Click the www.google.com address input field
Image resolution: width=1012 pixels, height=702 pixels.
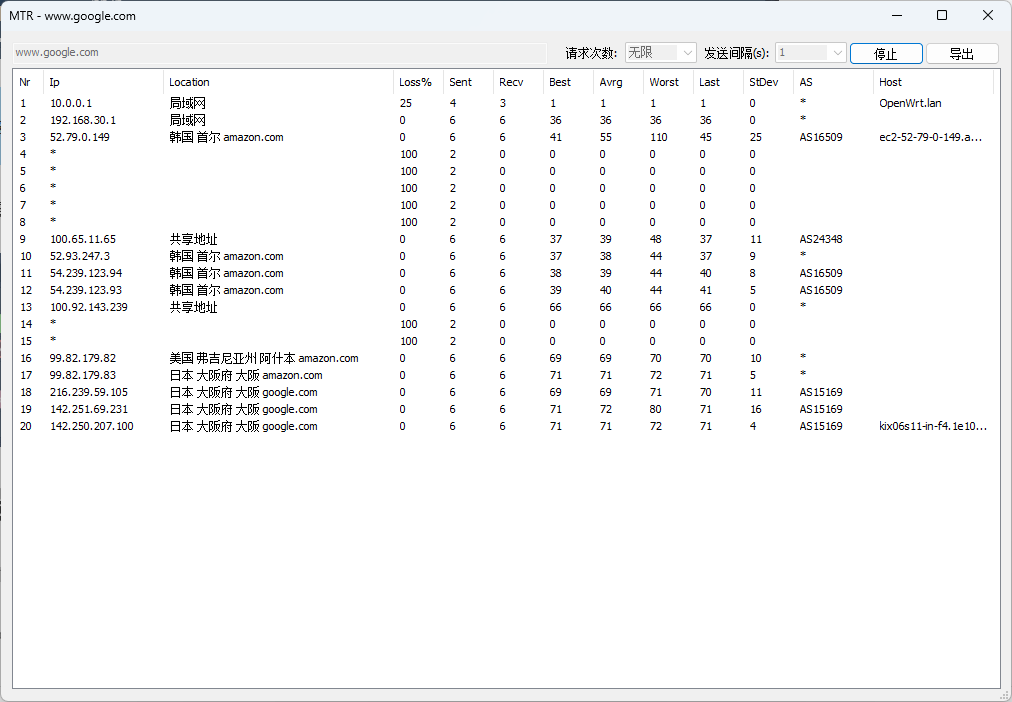point(279,52)
